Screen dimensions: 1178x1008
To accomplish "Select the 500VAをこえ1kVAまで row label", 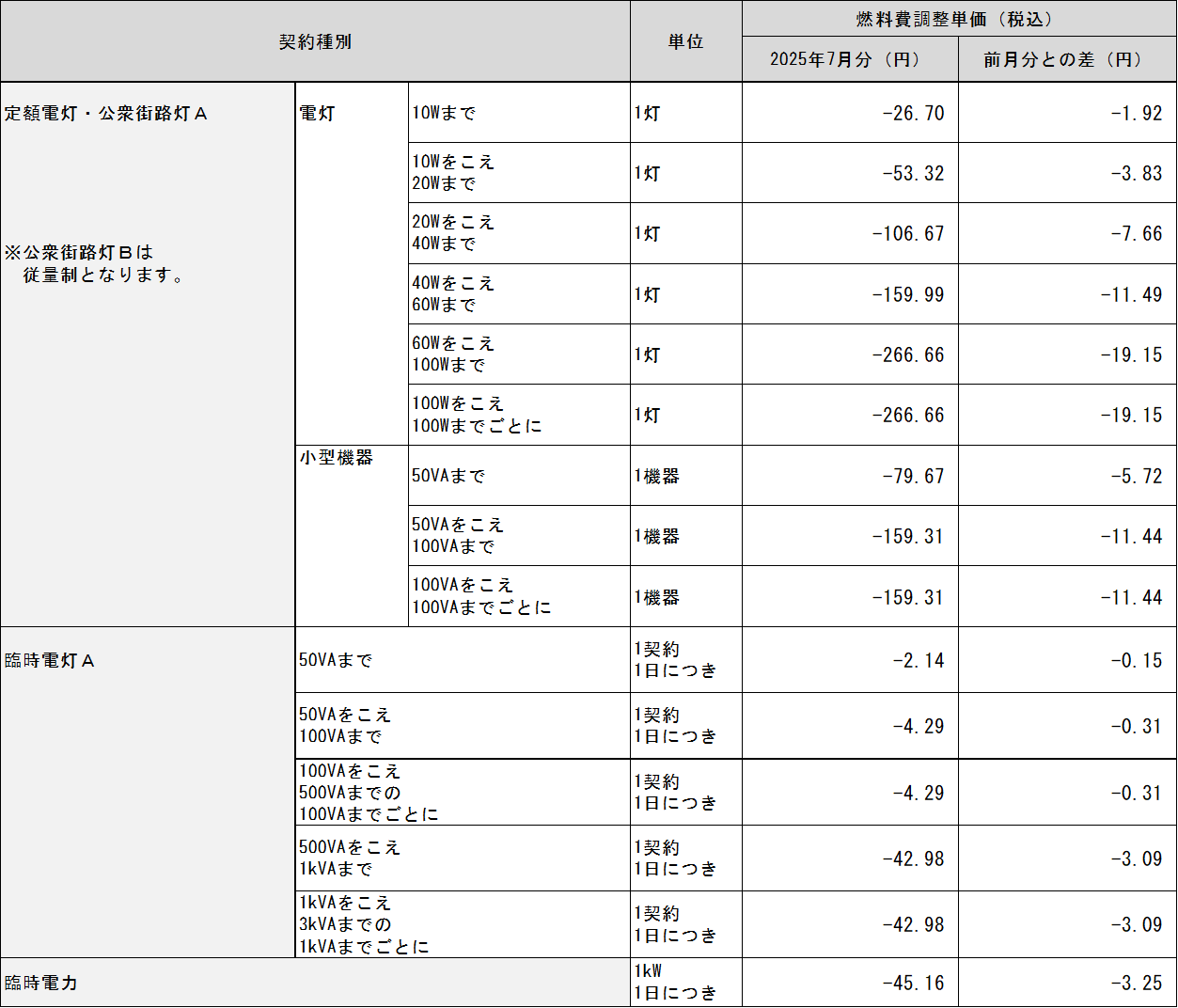I will click(350, 858).
